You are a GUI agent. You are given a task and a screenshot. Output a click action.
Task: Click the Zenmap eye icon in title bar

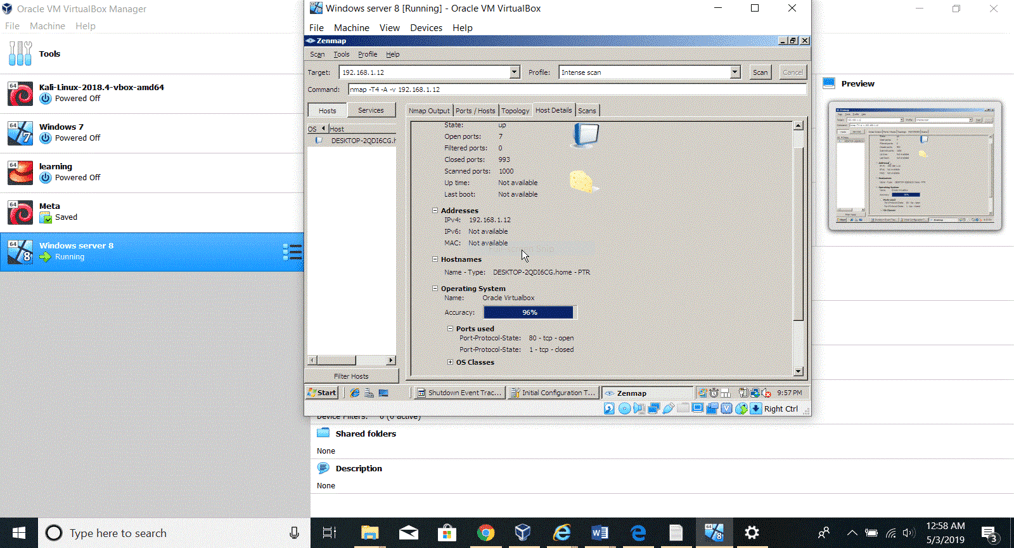point(310,41)
